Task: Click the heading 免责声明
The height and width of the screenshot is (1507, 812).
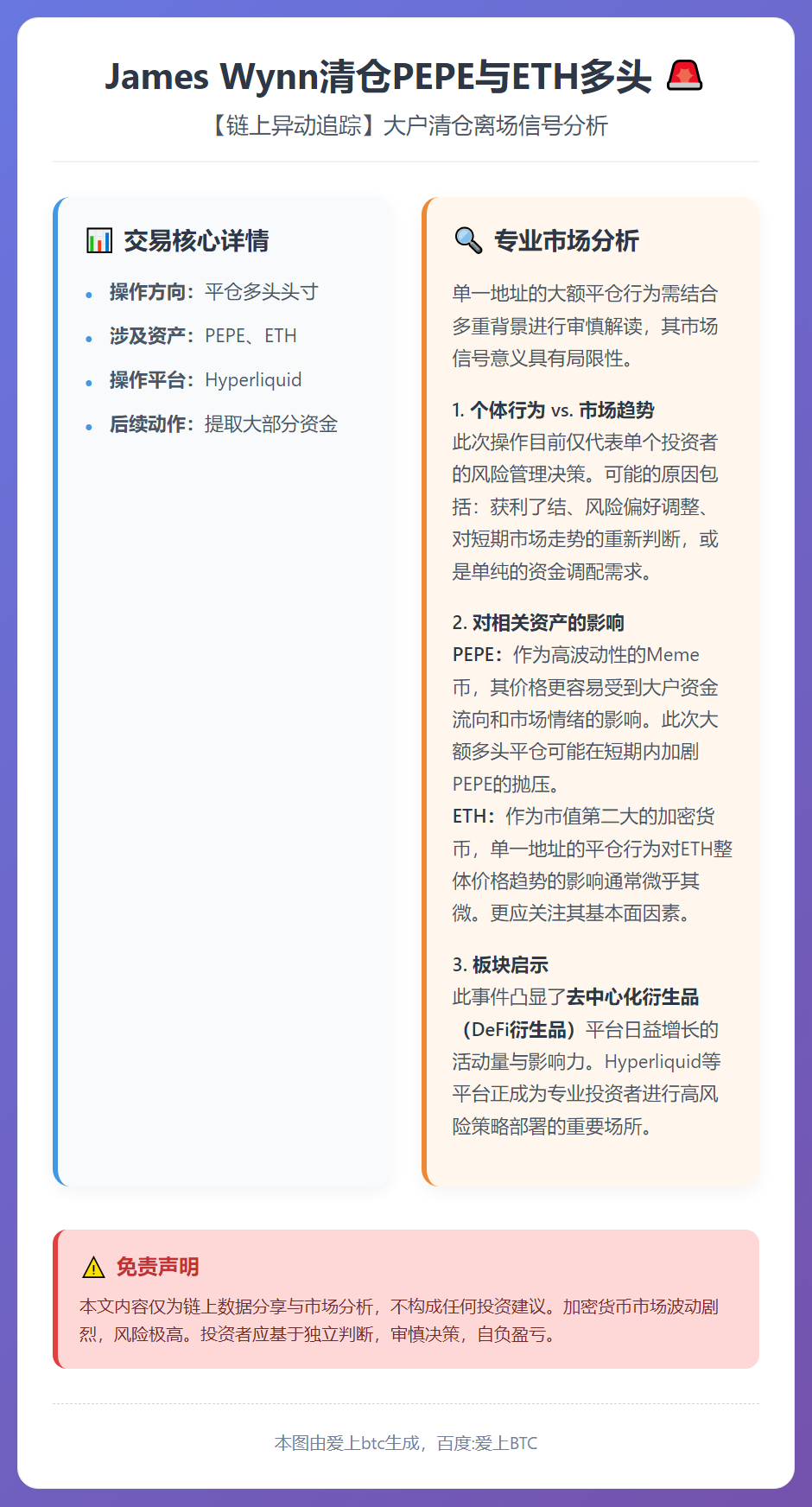Action: 157,1268
